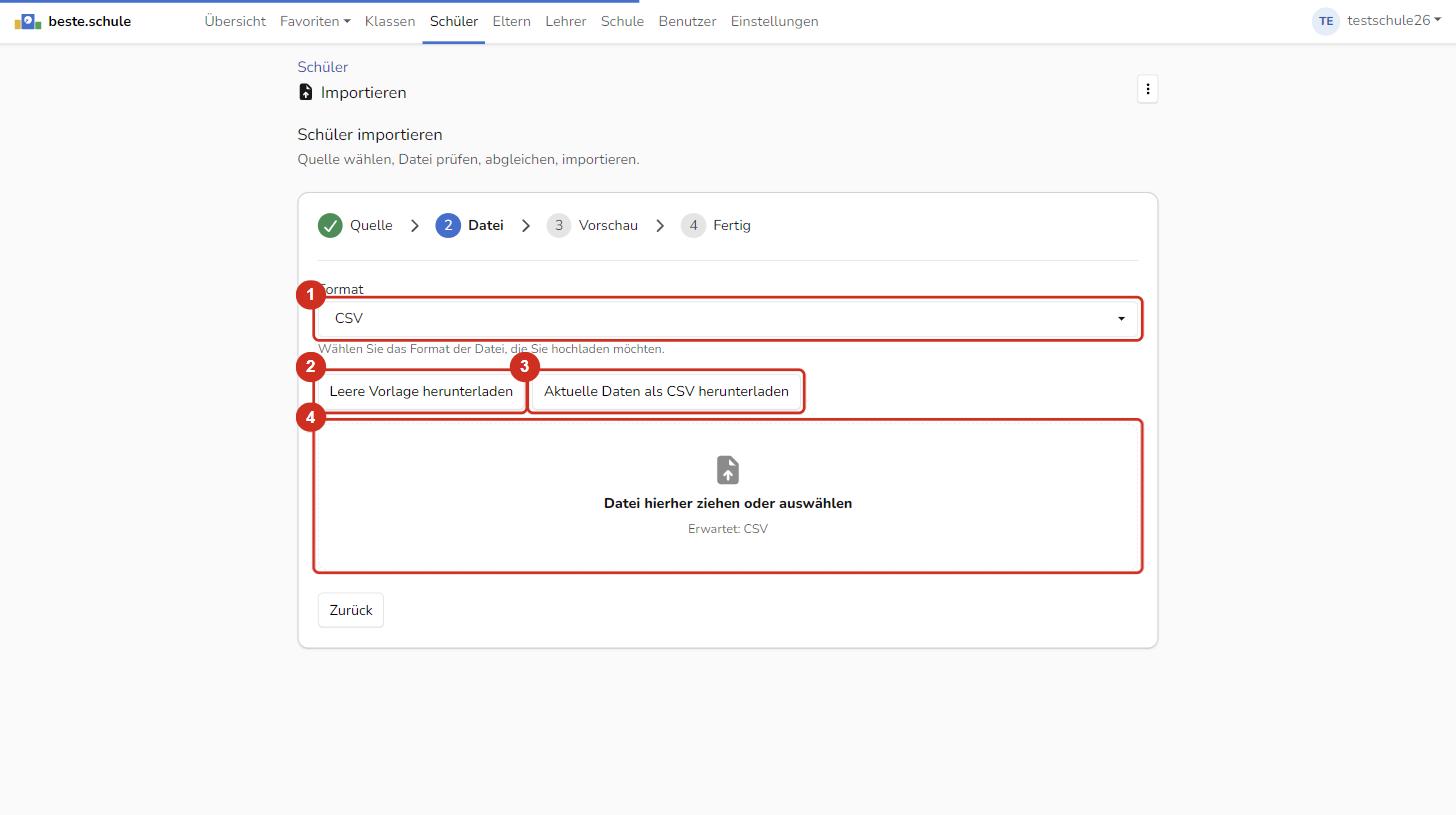
Task: Open the Lehrer navigation item
Action: click(566, 21)
